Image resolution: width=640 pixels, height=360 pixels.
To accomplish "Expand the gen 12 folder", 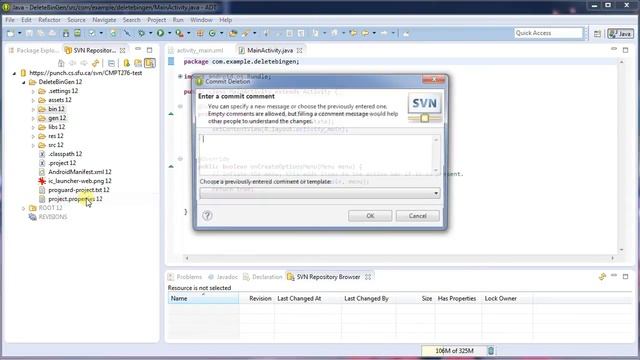I will pyautogui.click(x=33, y=118).
